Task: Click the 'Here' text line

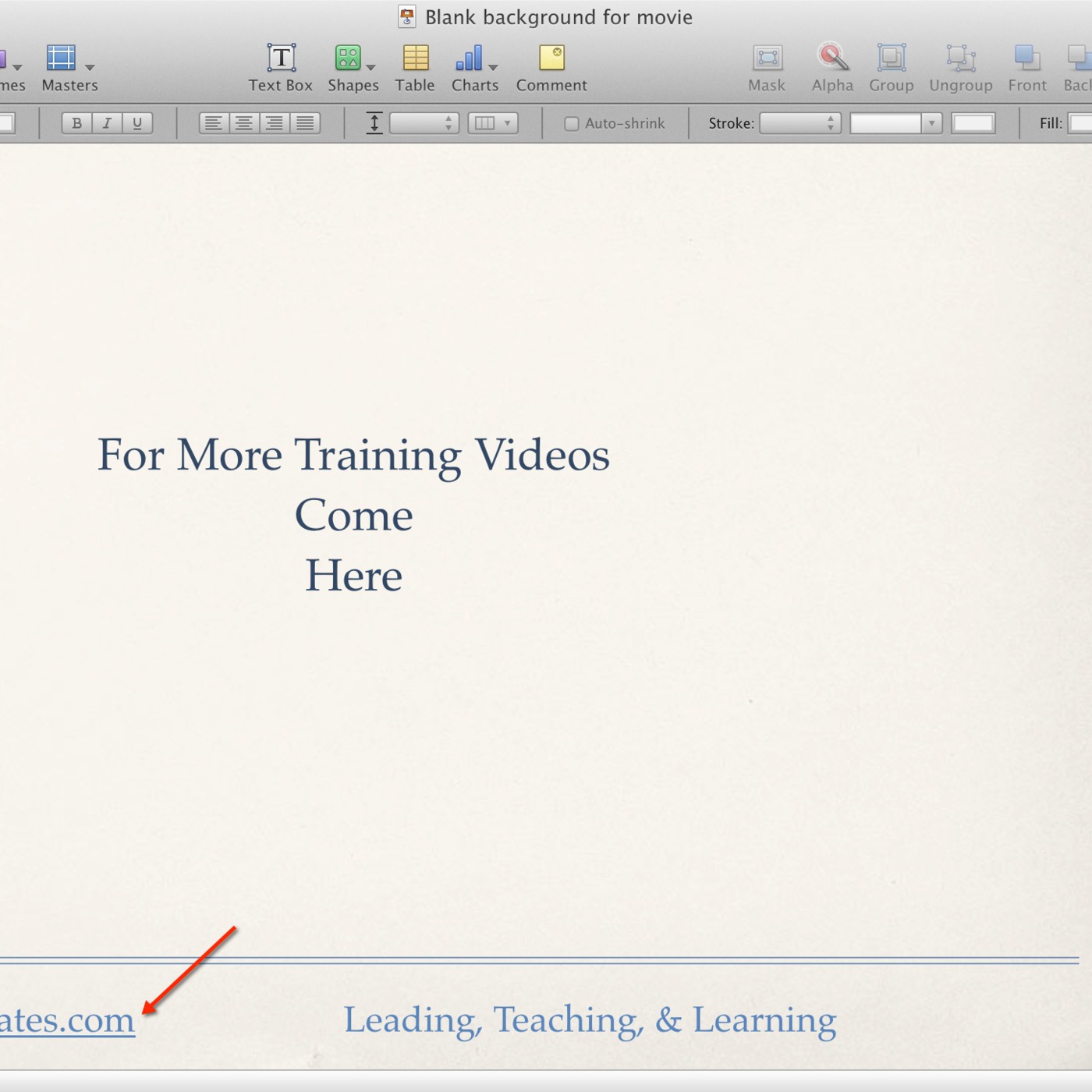Action: pyautogui.click(x=353, y=576)
